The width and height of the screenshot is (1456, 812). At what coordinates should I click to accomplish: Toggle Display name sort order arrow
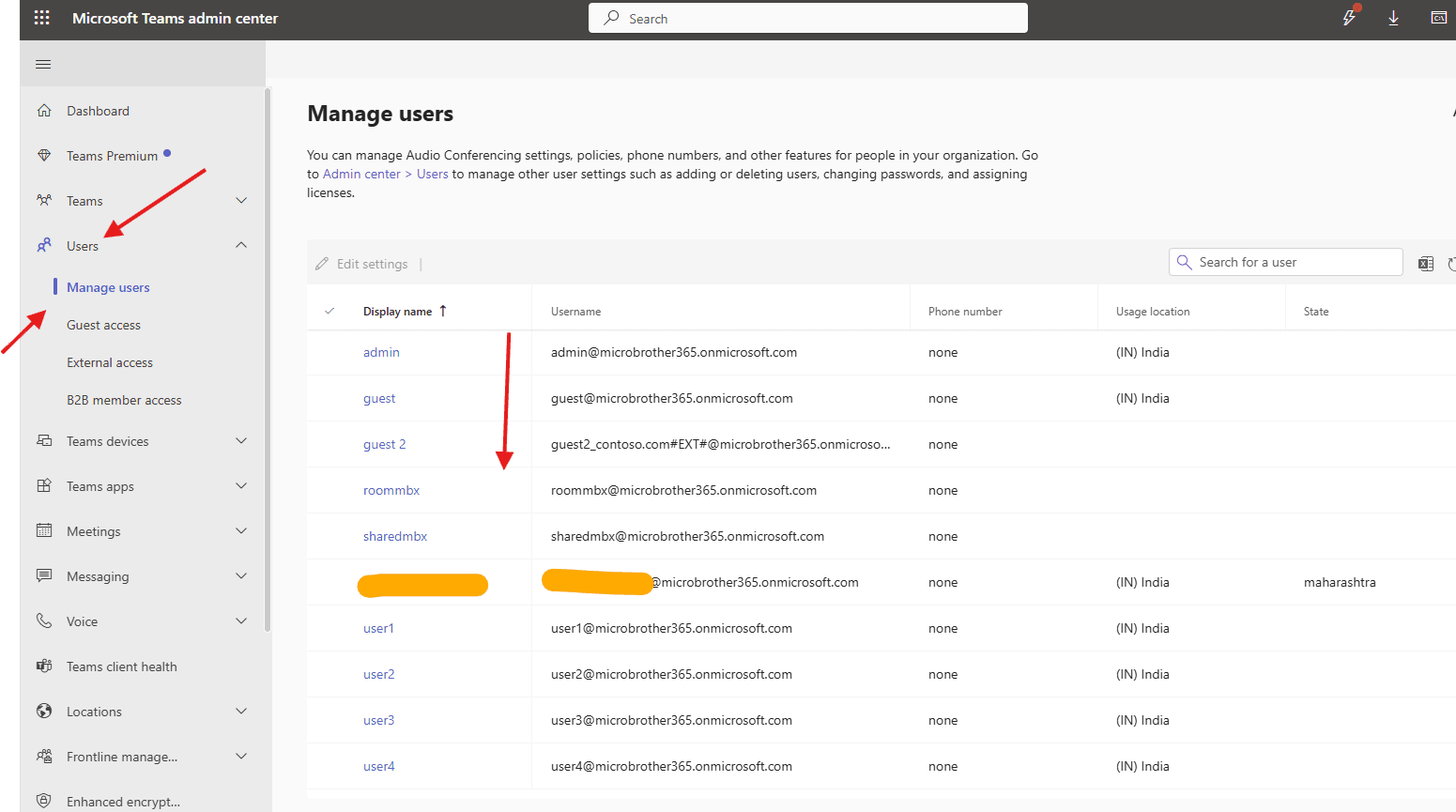coord(442,310)
